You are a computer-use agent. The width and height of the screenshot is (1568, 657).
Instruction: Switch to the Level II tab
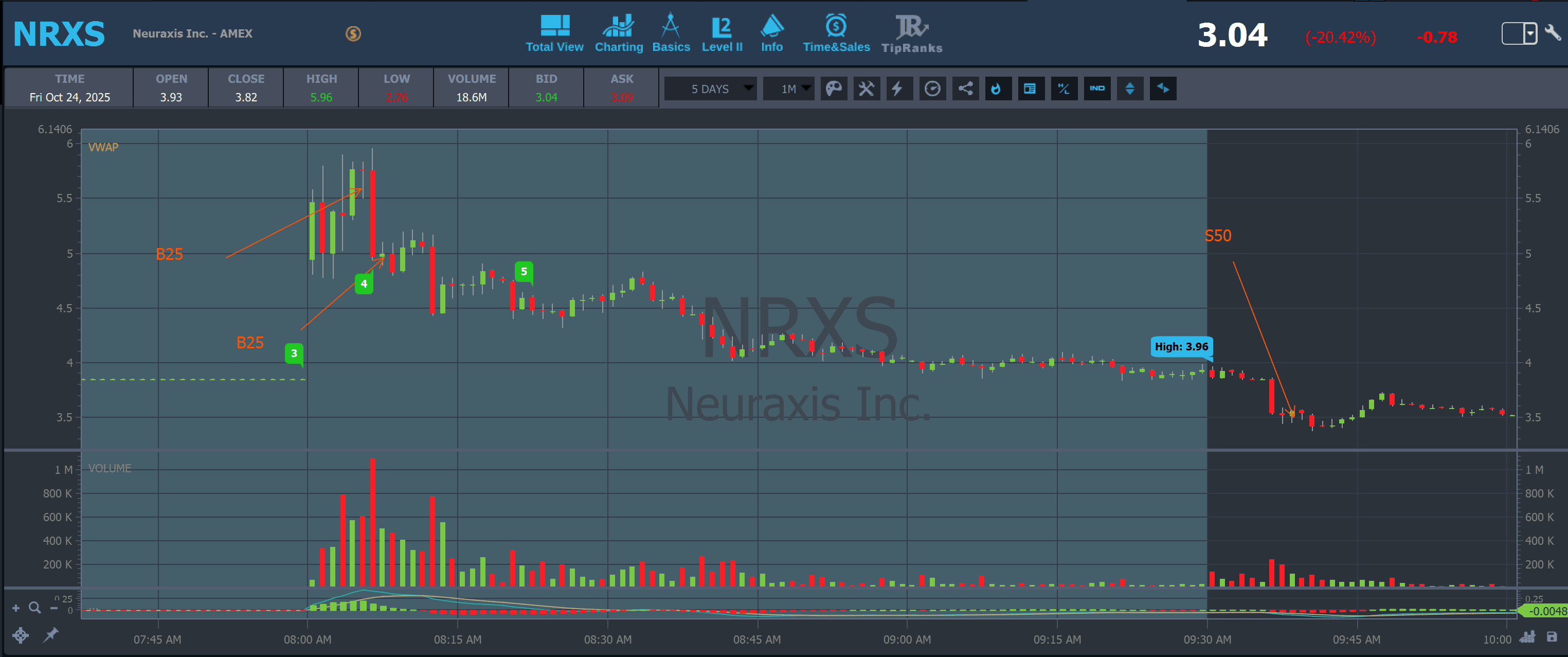(x=722, y=34)
